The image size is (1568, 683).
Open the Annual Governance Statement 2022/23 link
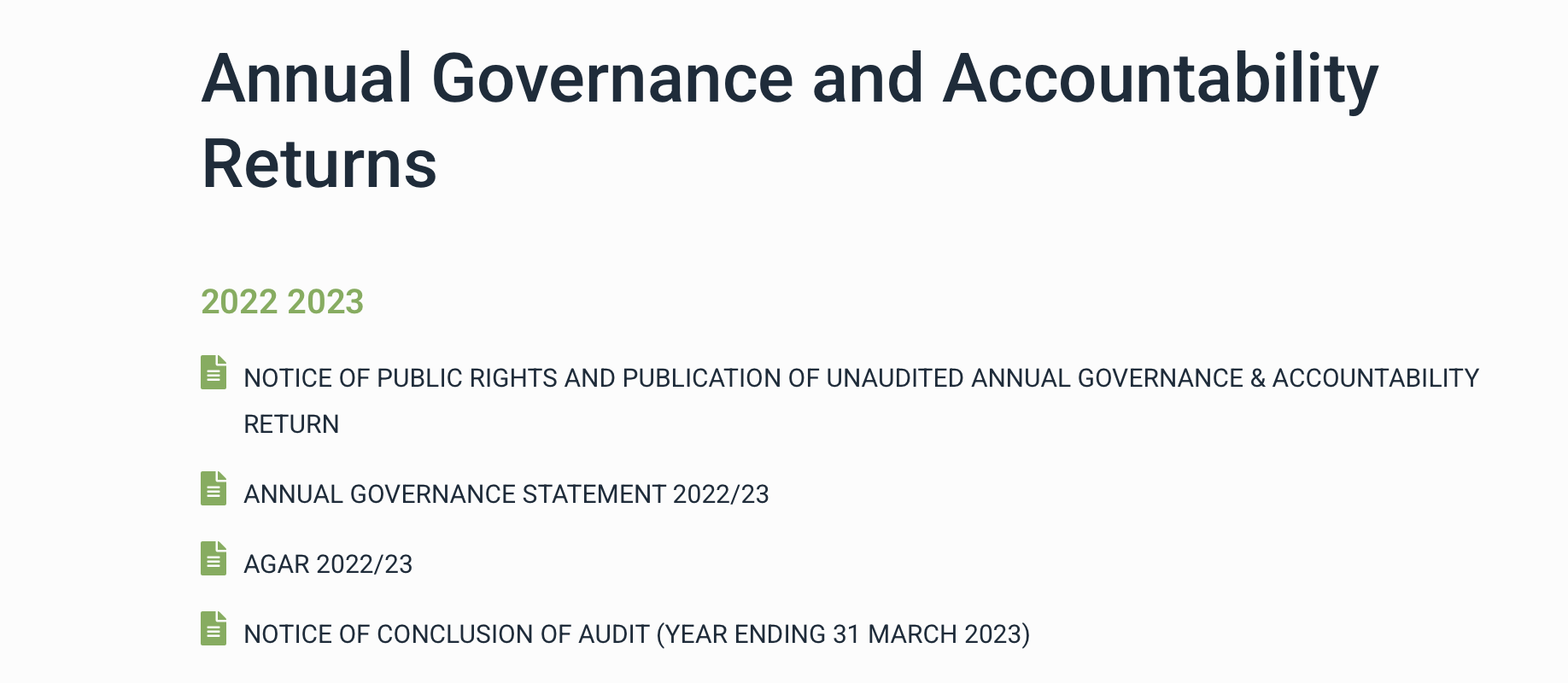point(506,494)
